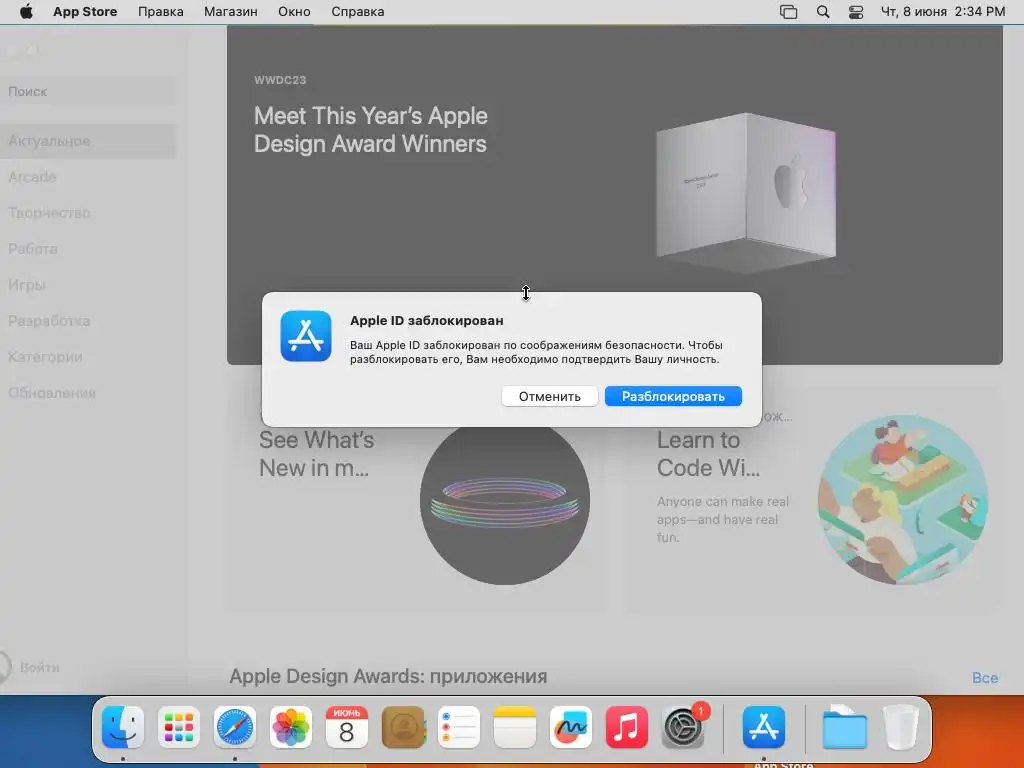Select Творчество in the sidebar
This screenshot has height=768, width=1024.
click(88, 213)
